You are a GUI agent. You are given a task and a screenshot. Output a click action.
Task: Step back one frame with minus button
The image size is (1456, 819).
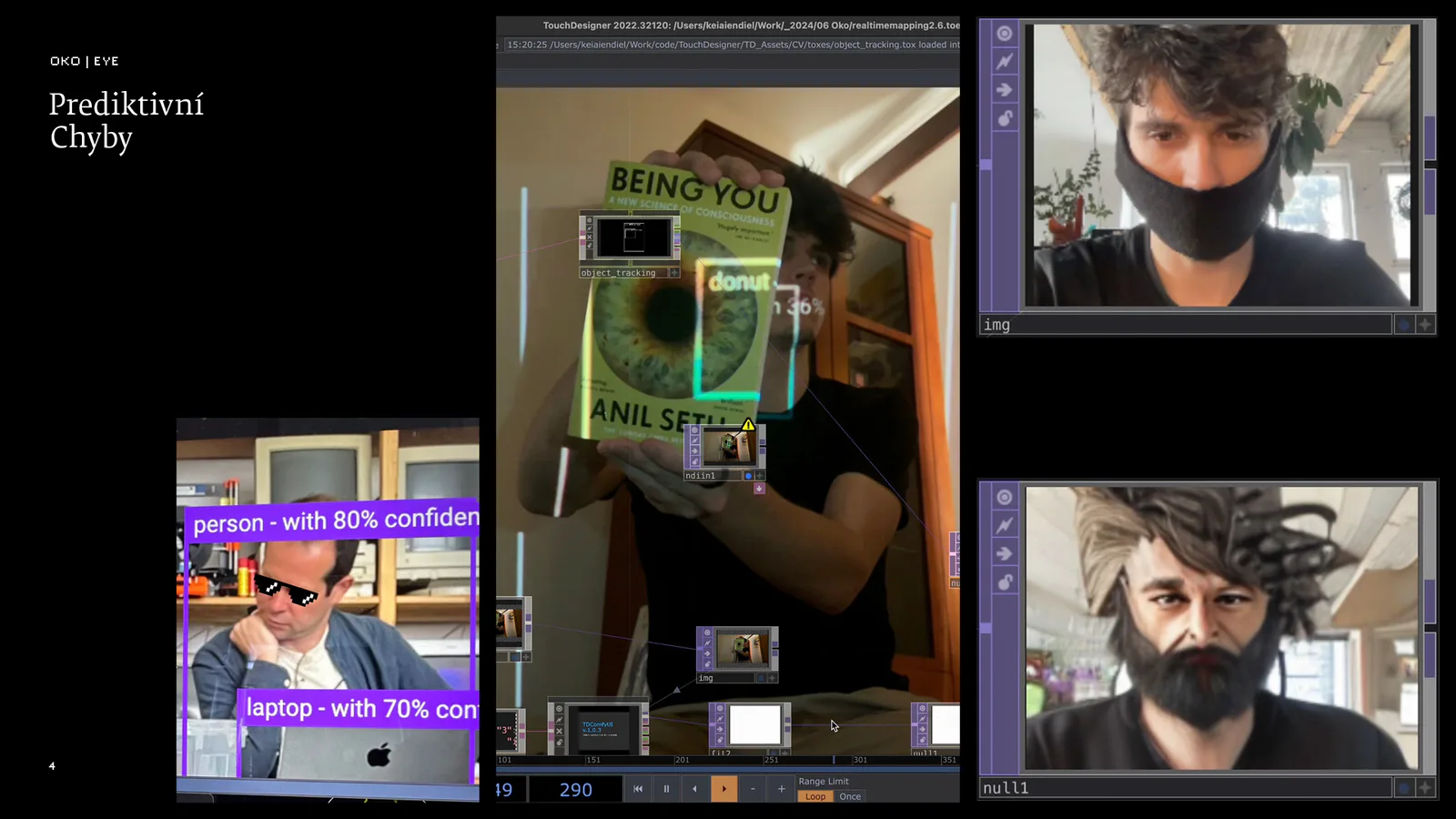753,789
